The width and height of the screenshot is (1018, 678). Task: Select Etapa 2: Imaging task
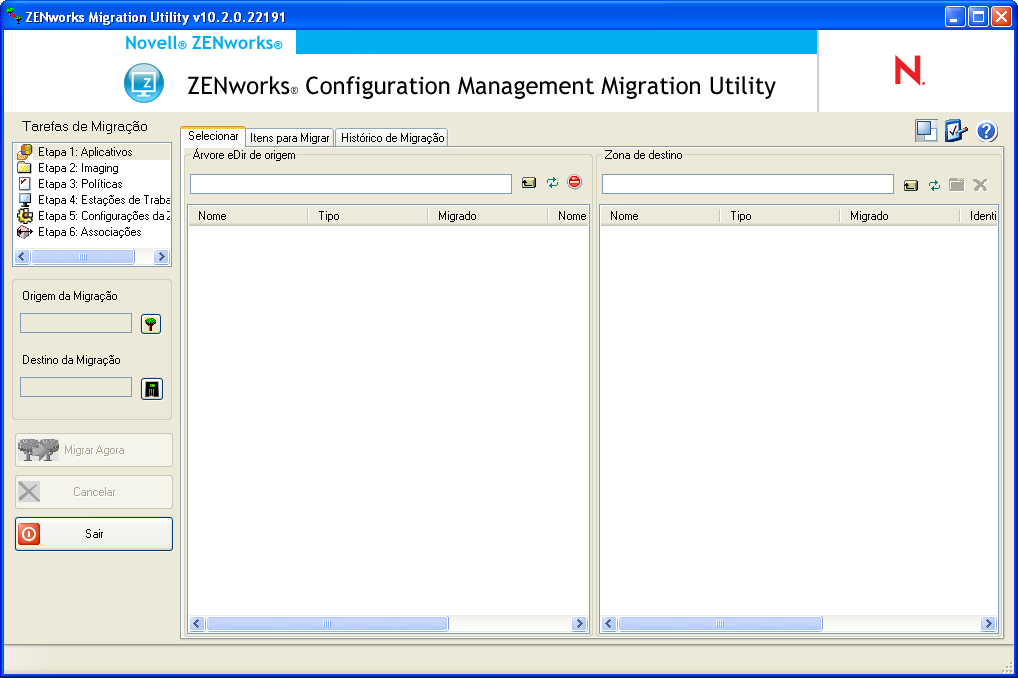78,168
